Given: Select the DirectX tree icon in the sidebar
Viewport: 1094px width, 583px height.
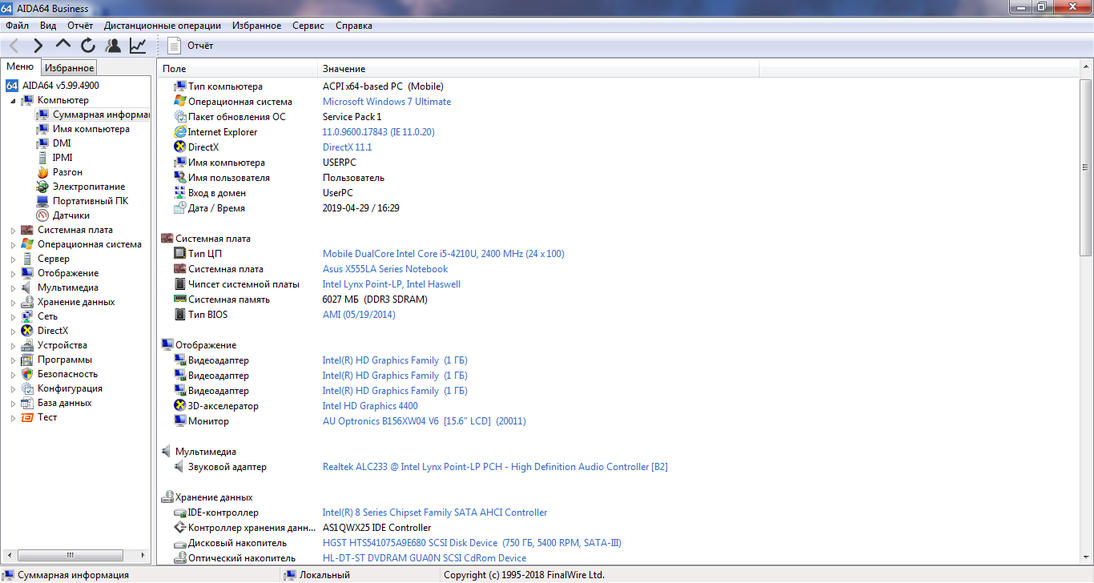Looking at the screenshot, I should [x=27, y=331].
